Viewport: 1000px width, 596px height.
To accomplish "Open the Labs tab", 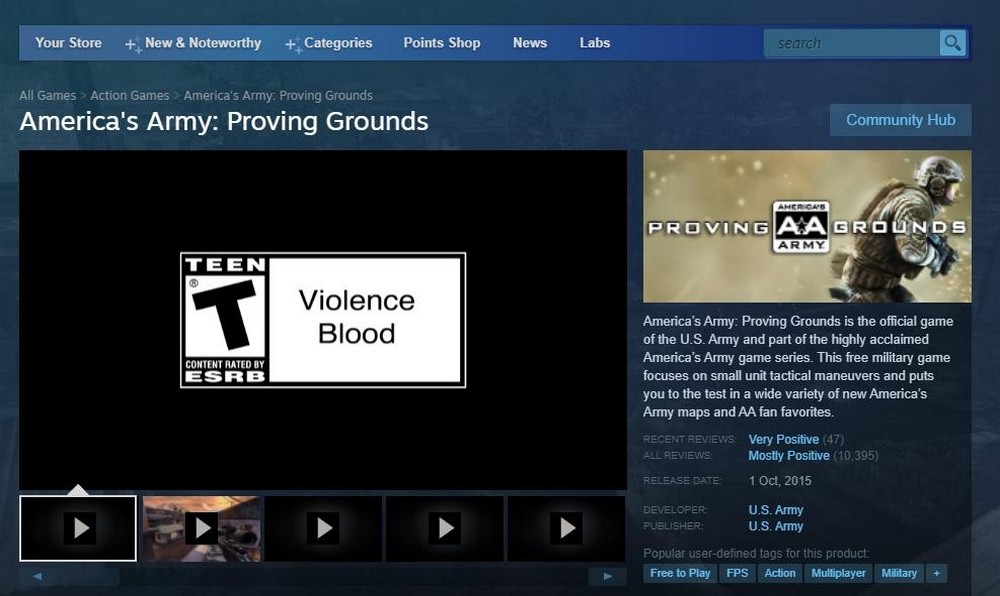I will (594, 43).
